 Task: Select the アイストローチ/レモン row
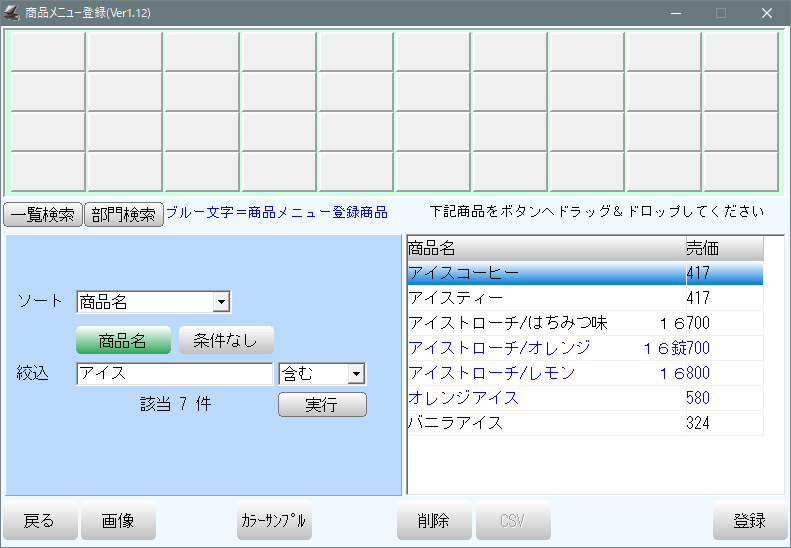[x=585, y=373]
